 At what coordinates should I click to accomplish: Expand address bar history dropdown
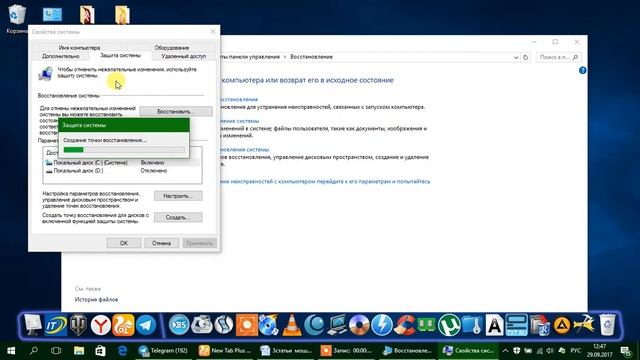[x=516, y=58]
